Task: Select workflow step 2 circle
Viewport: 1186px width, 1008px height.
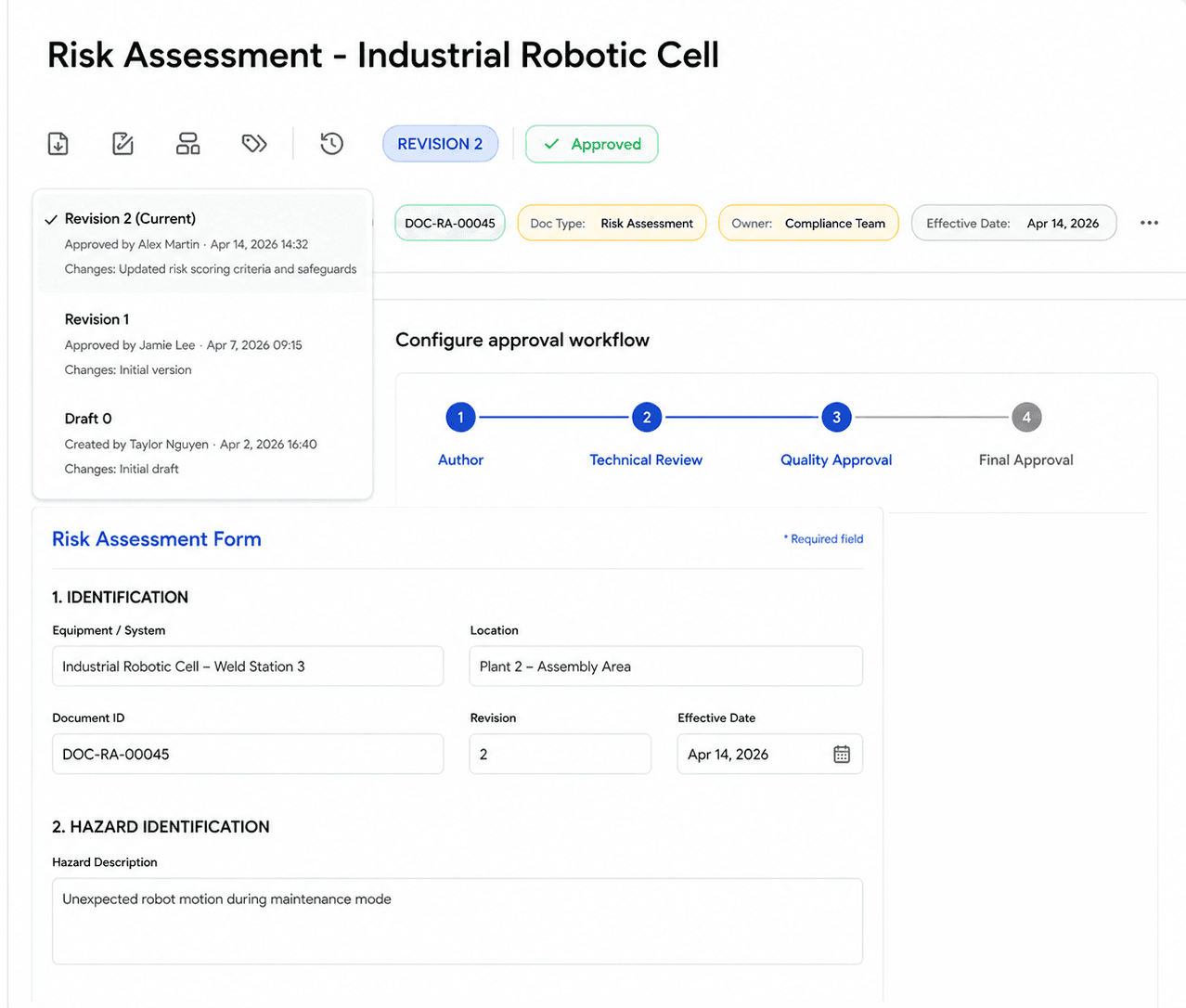Action: click(647, 418)
